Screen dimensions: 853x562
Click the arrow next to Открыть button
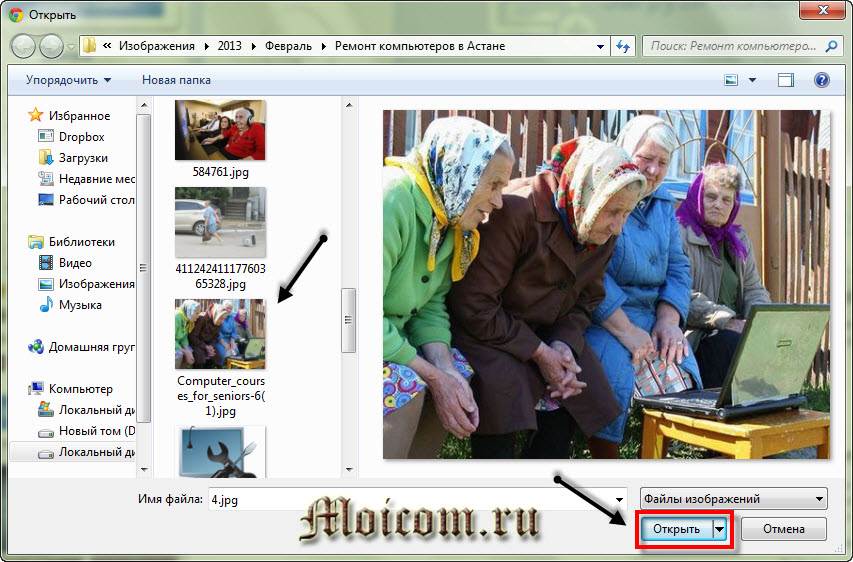tap(719, 529)
